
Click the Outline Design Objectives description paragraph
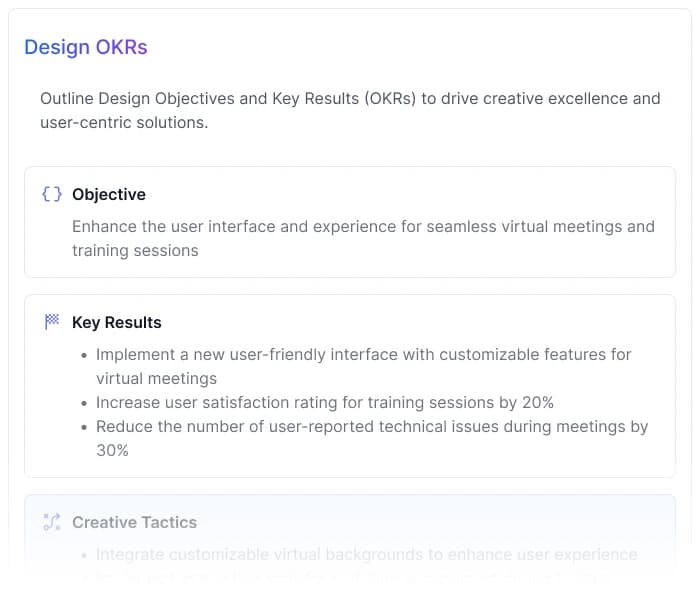350,111
